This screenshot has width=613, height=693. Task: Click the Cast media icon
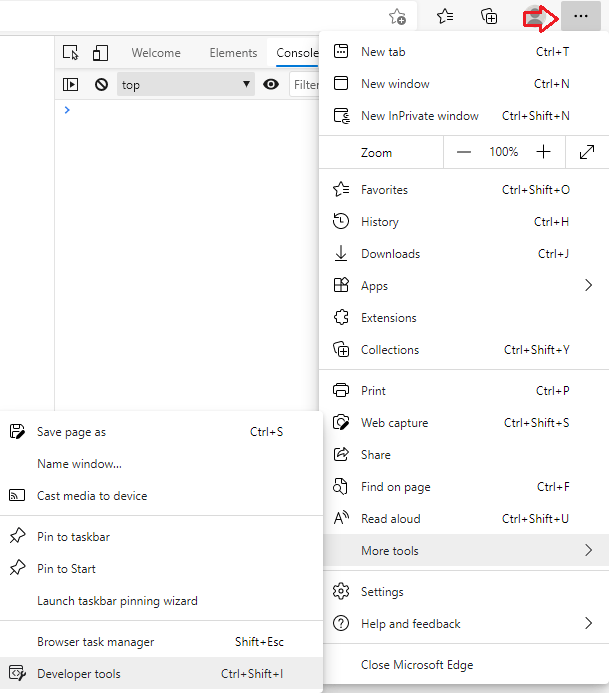(x=17, y=495)
